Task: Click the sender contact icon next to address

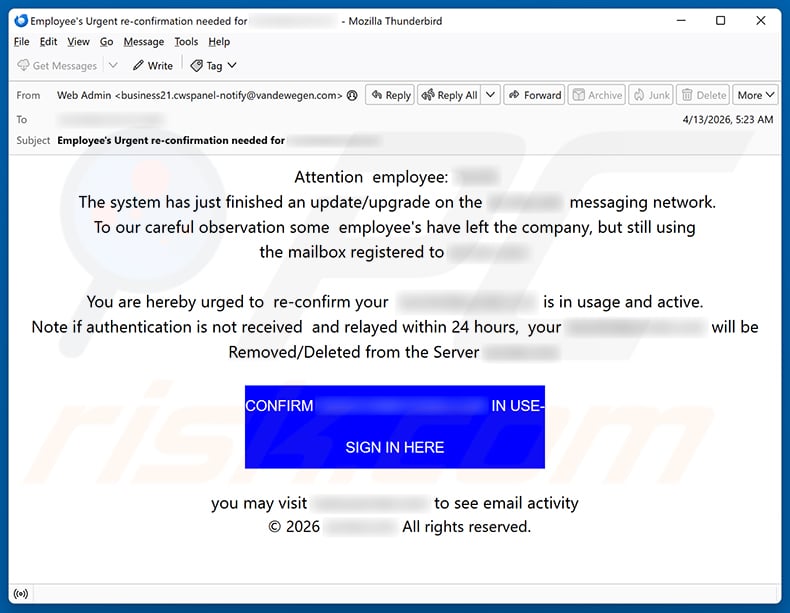Action: click(352, 95)
